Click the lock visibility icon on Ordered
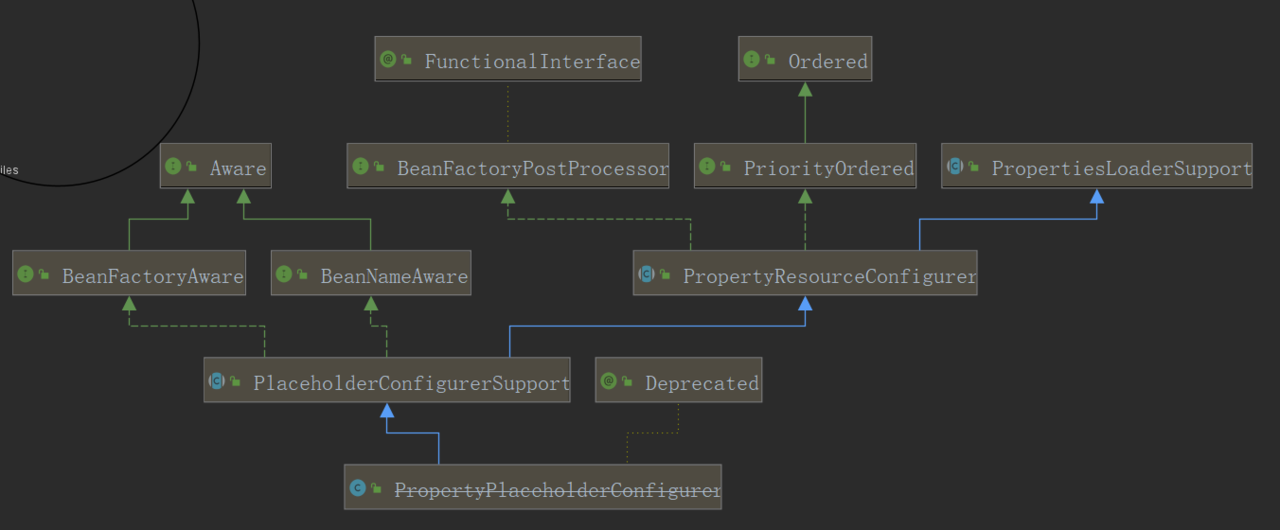The width and height of the screenshot is (1280, 530). 771,60
